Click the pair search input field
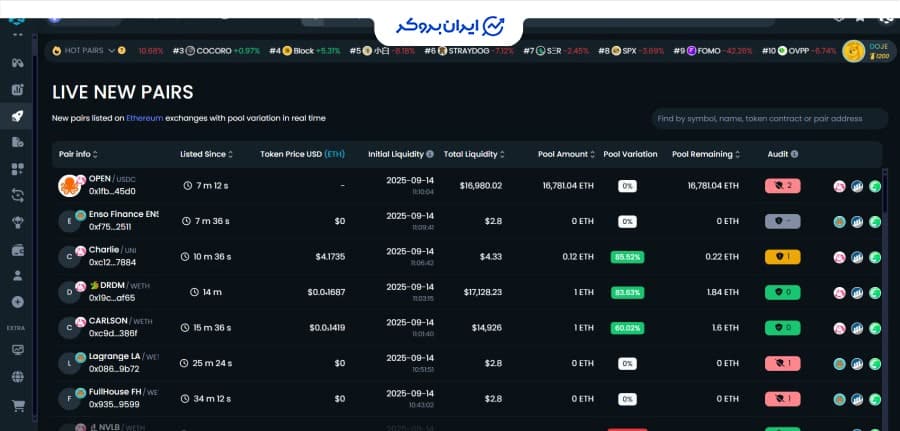This screenshot has height=431, width=900. tap(768, 118)
